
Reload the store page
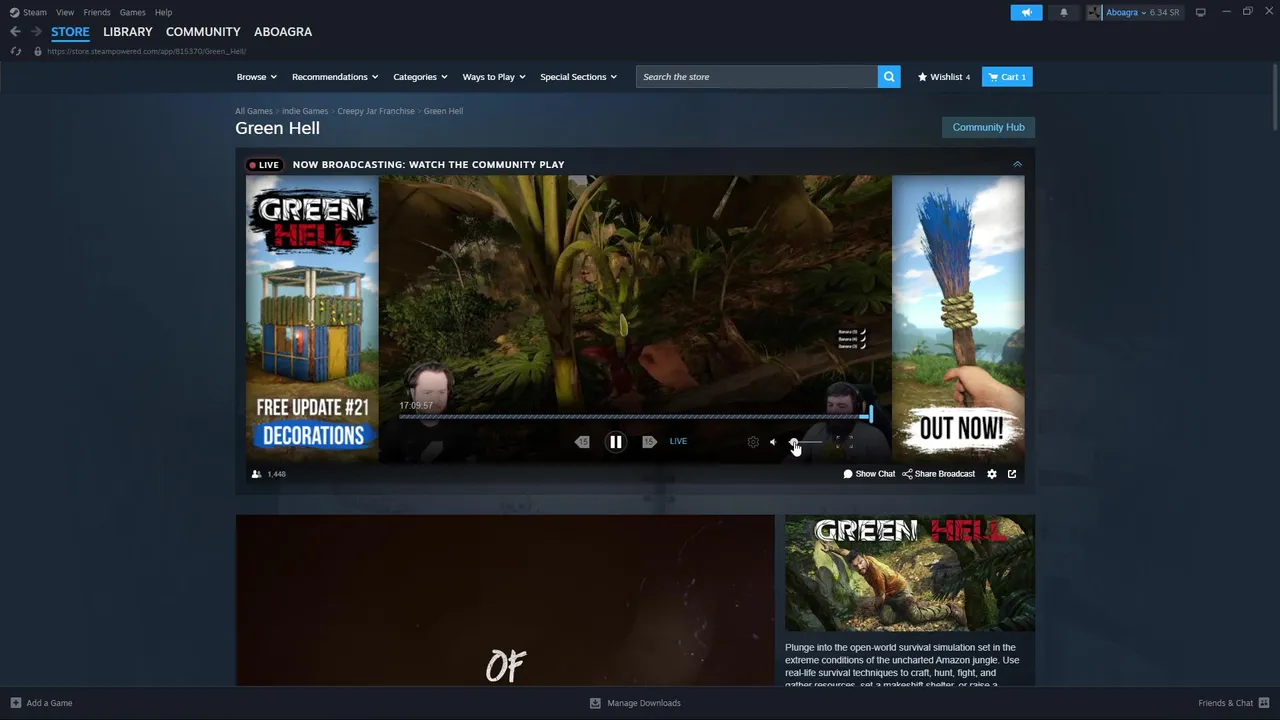(15, 51)
